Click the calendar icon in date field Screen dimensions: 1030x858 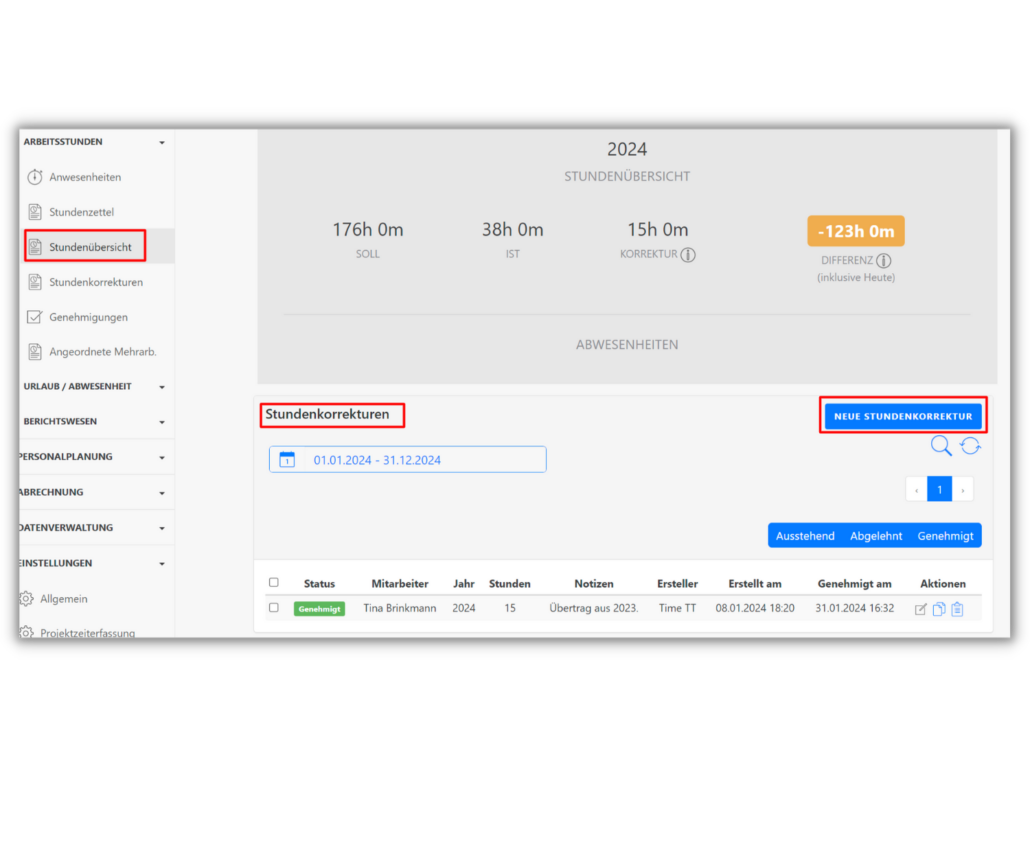pyautogui.click(x=287, y=460)
